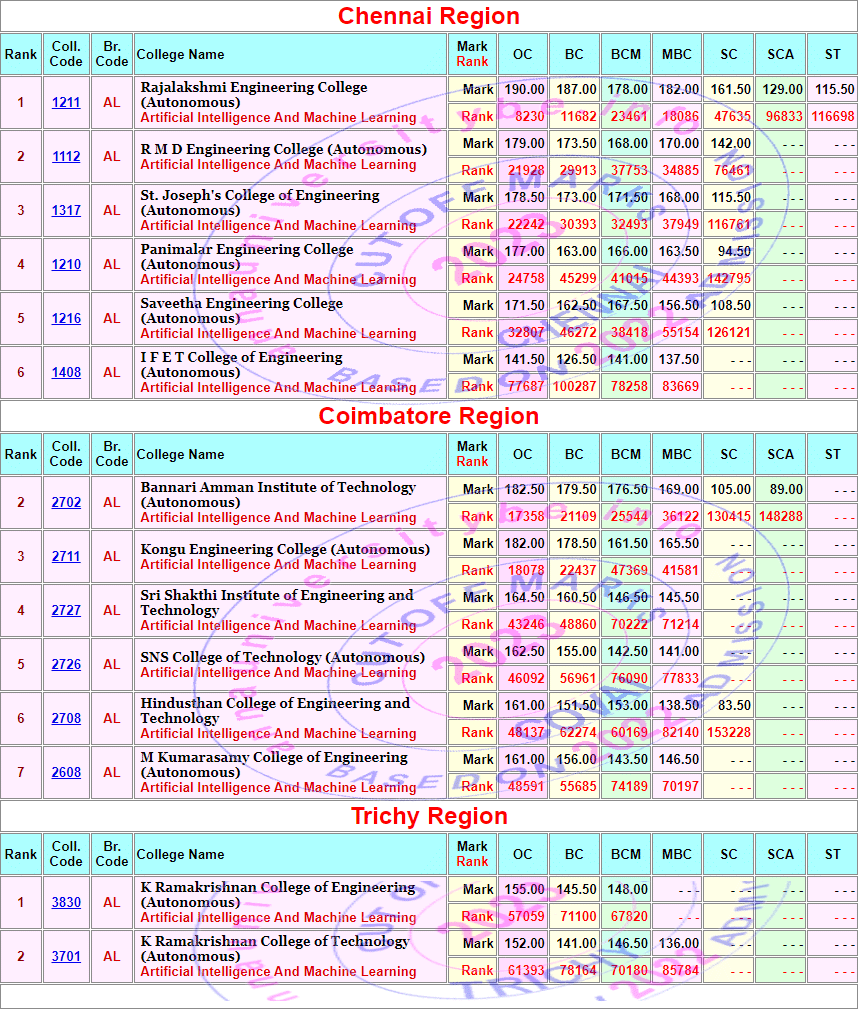This screenshot has width=858, height=1009.
Task: Click the Coimbatore Region heading
Action: pos(429,417)
